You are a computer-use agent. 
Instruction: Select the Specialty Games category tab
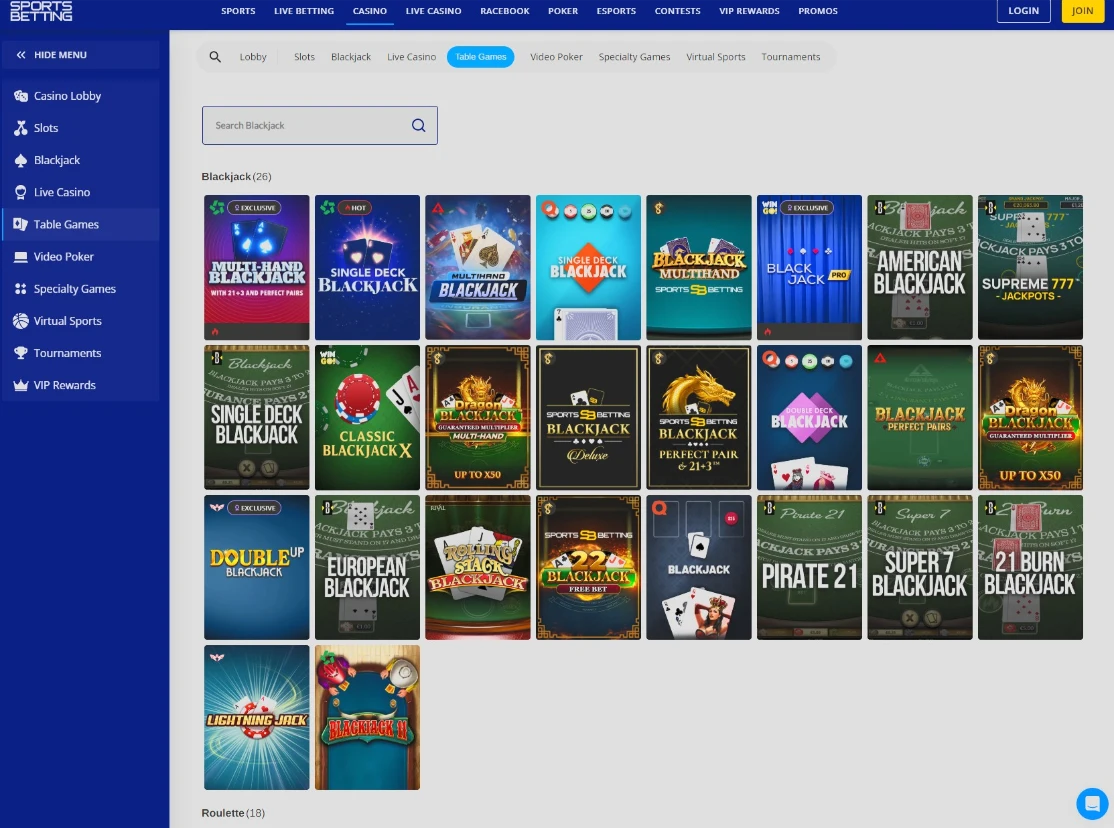click(x=634, y=57)
